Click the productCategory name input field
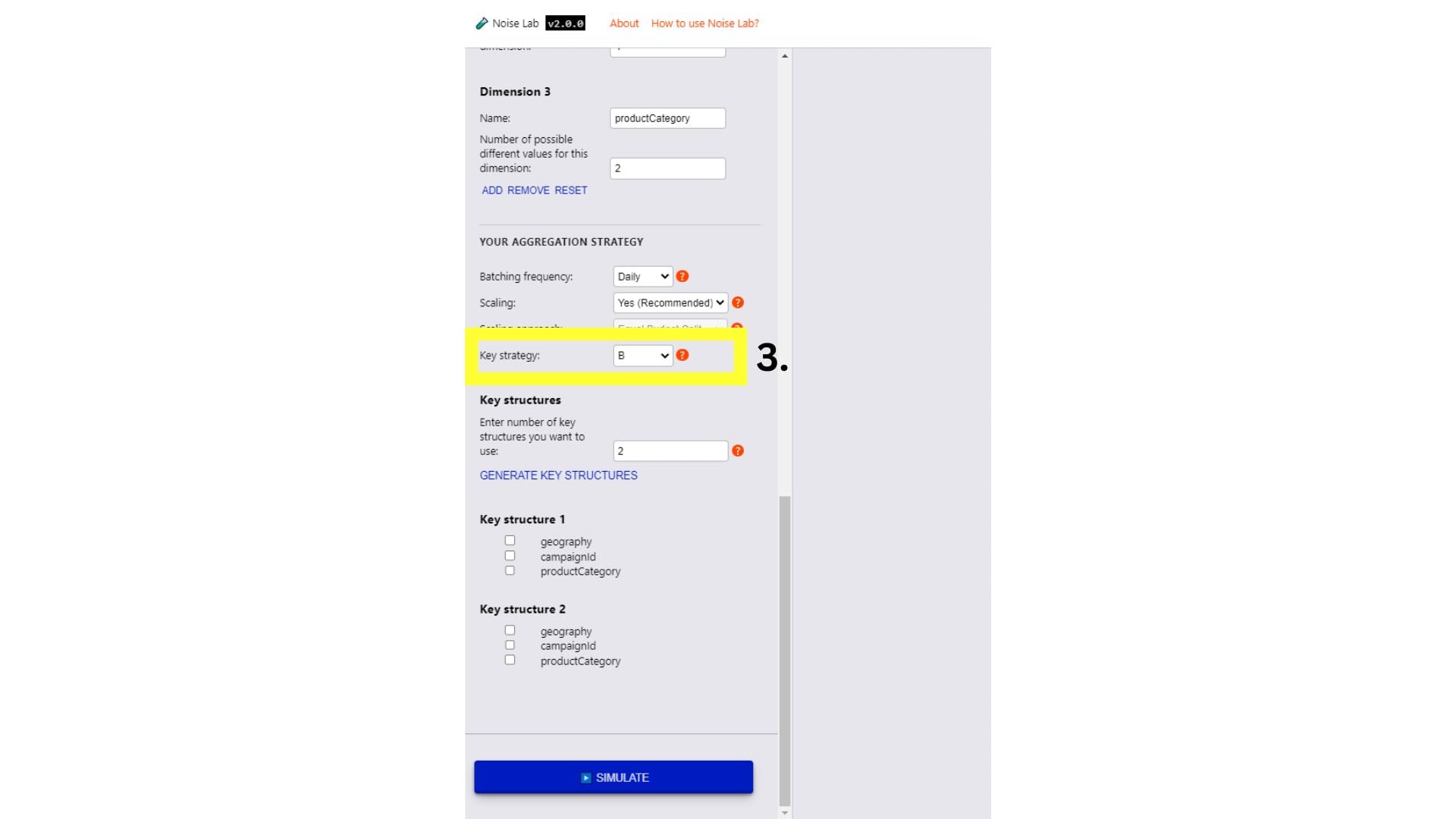 click(668, 118)
